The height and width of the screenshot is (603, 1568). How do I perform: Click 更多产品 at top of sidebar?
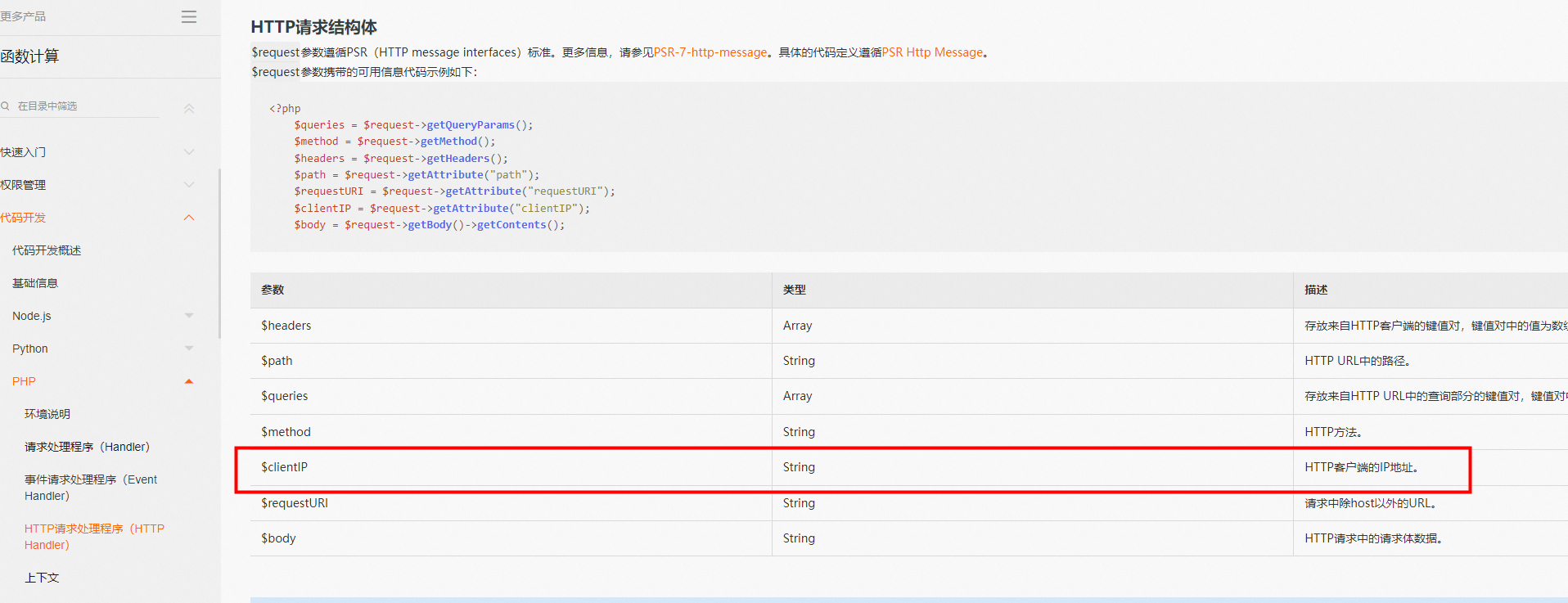[23, 16]
